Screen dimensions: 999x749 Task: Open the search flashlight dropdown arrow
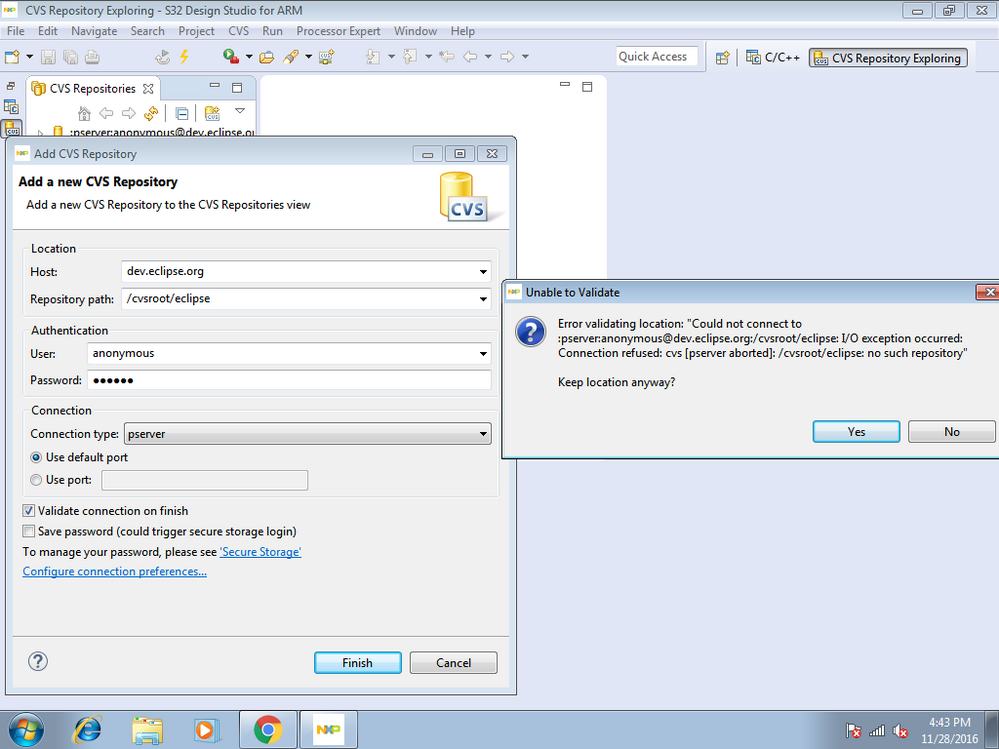tap(308, 57)
